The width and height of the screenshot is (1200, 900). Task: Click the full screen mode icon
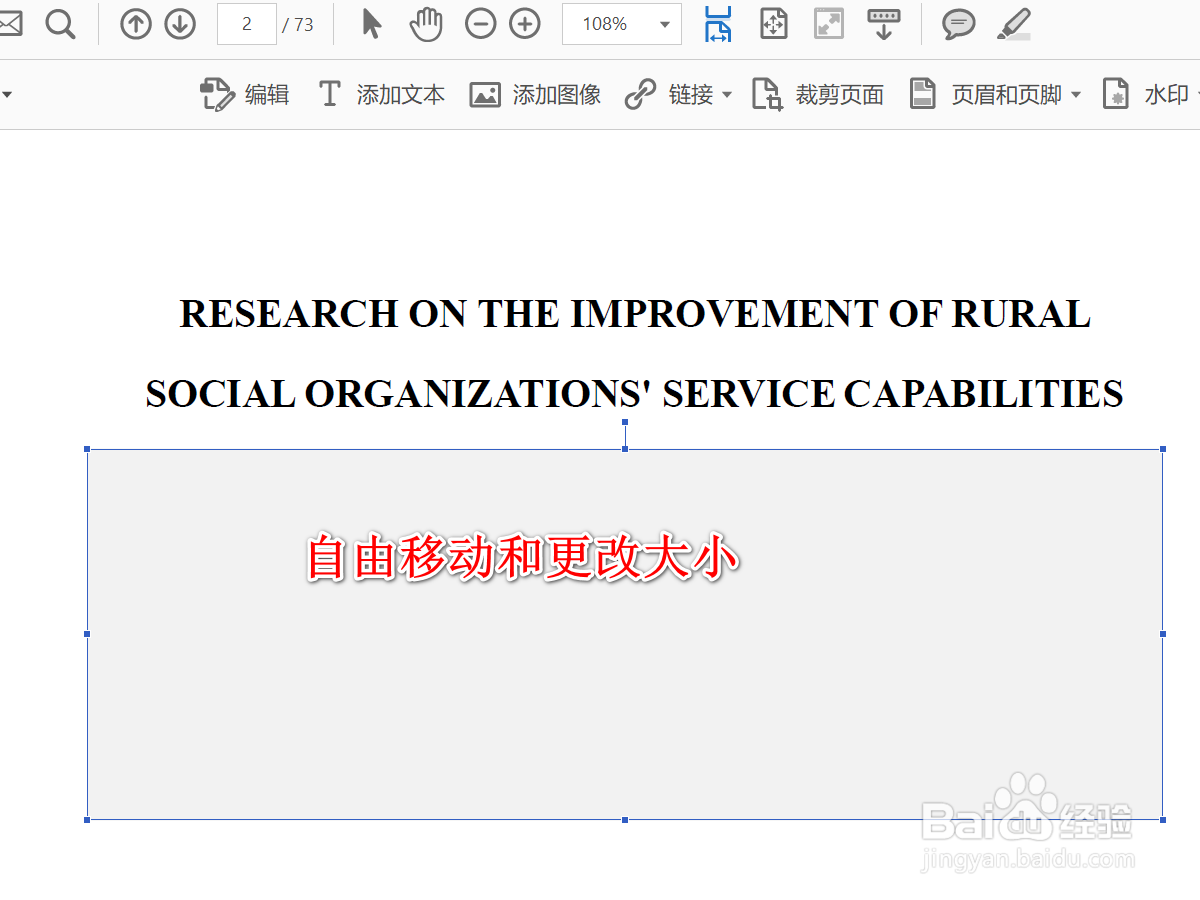point(829,24)
